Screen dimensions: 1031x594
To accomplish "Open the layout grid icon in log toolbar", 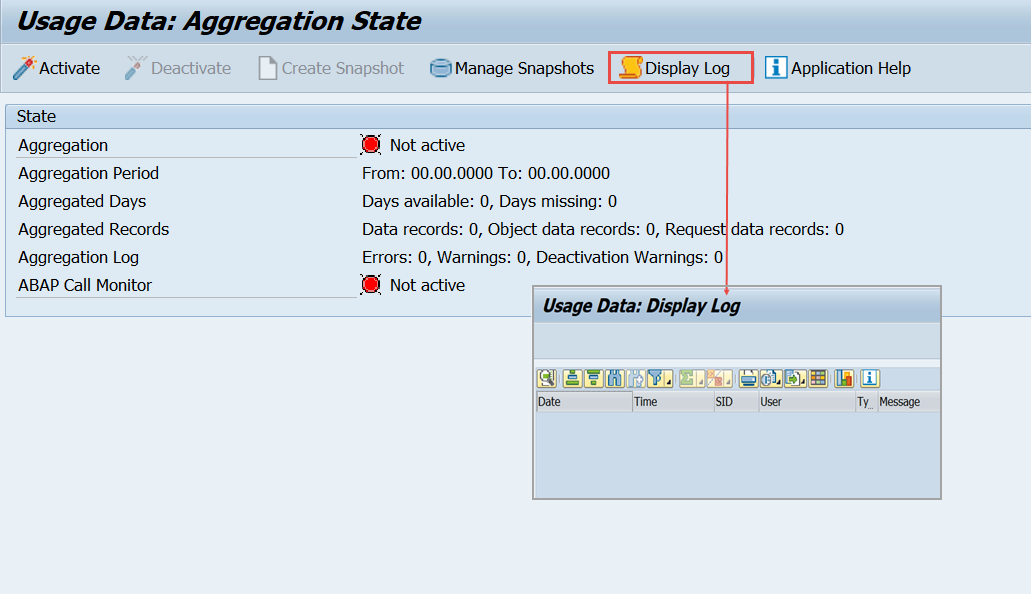I will click(819, 378).
